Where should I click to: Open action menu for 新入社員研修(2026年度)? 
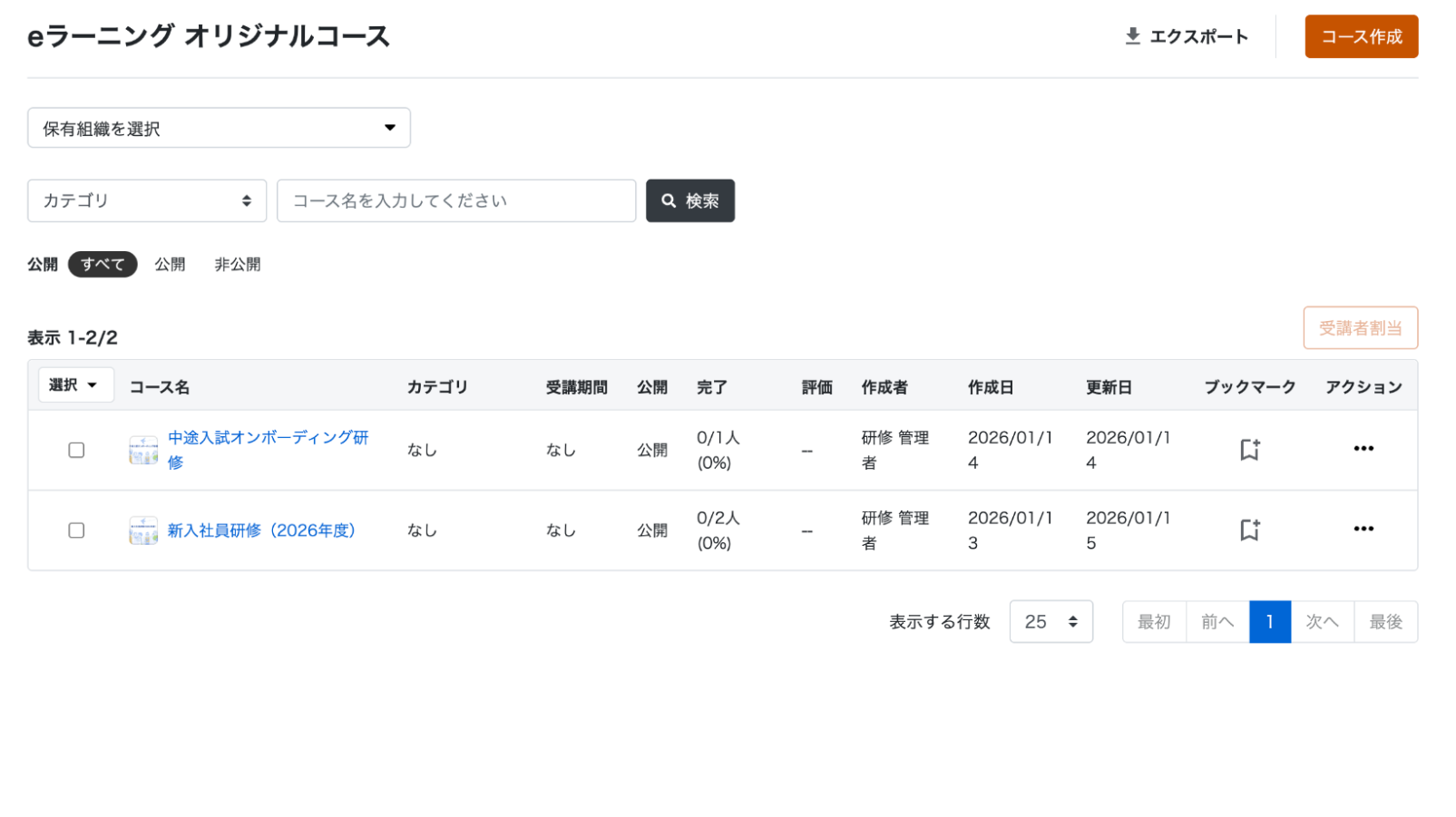(x=1363, y=529)
